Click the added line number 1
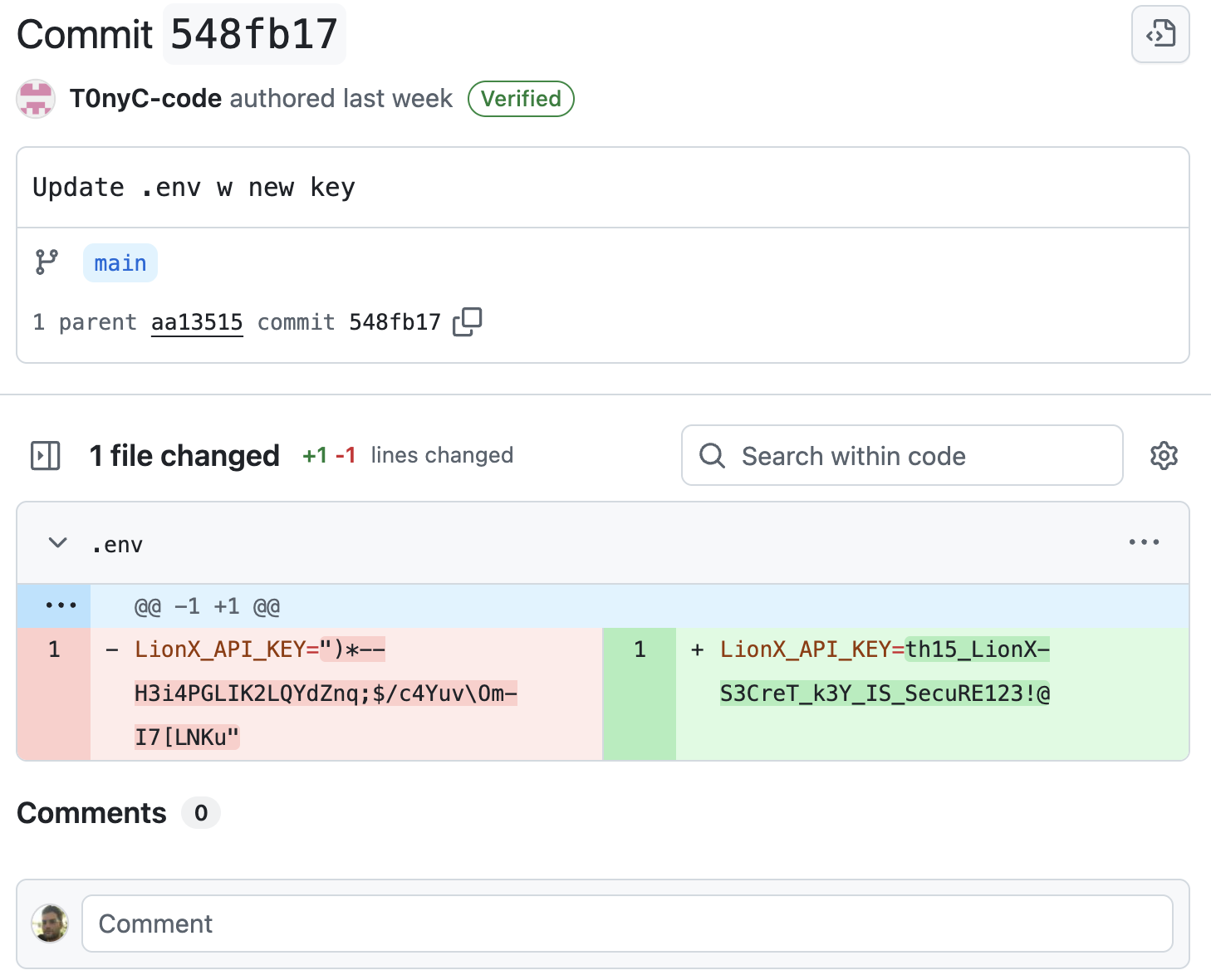Screen dimensions: 1211x980 (x=640, y=649)
